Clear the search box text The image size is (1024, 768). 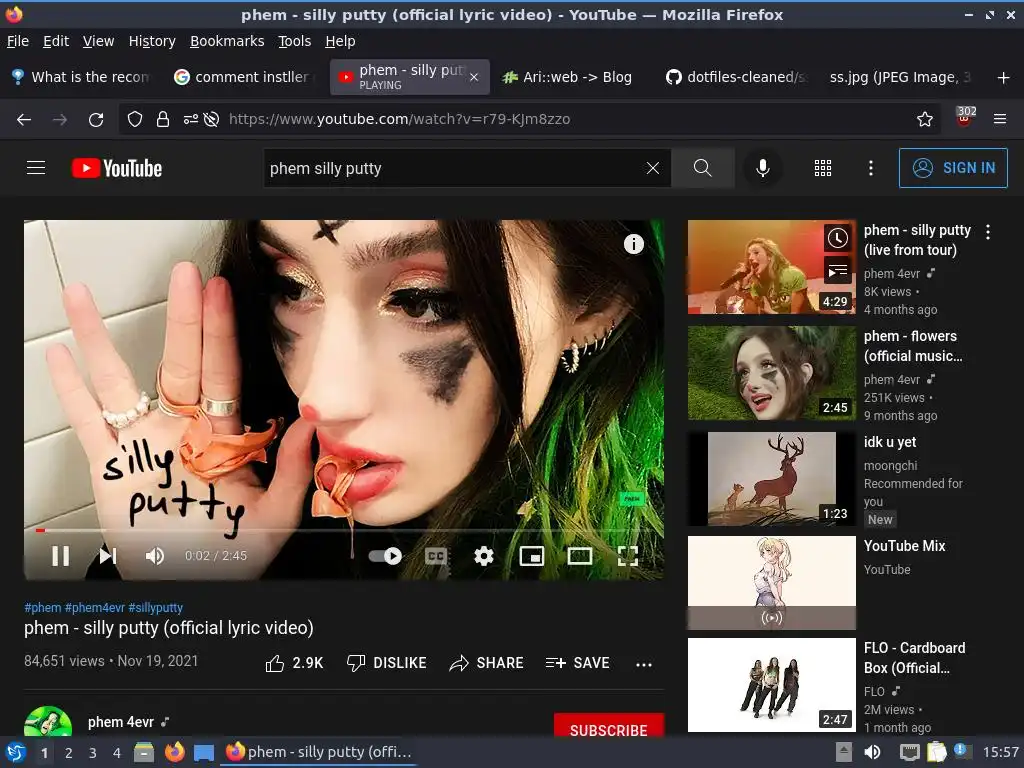pos(652,168)
